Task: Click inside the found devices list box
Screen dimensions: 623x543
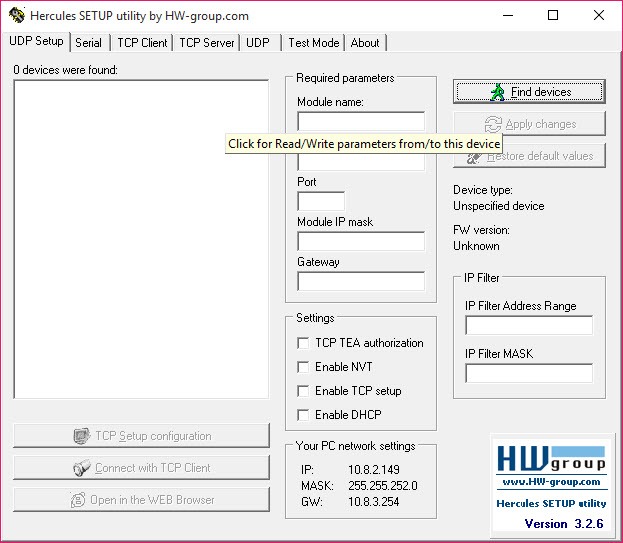Action: (x=141, y=239)
